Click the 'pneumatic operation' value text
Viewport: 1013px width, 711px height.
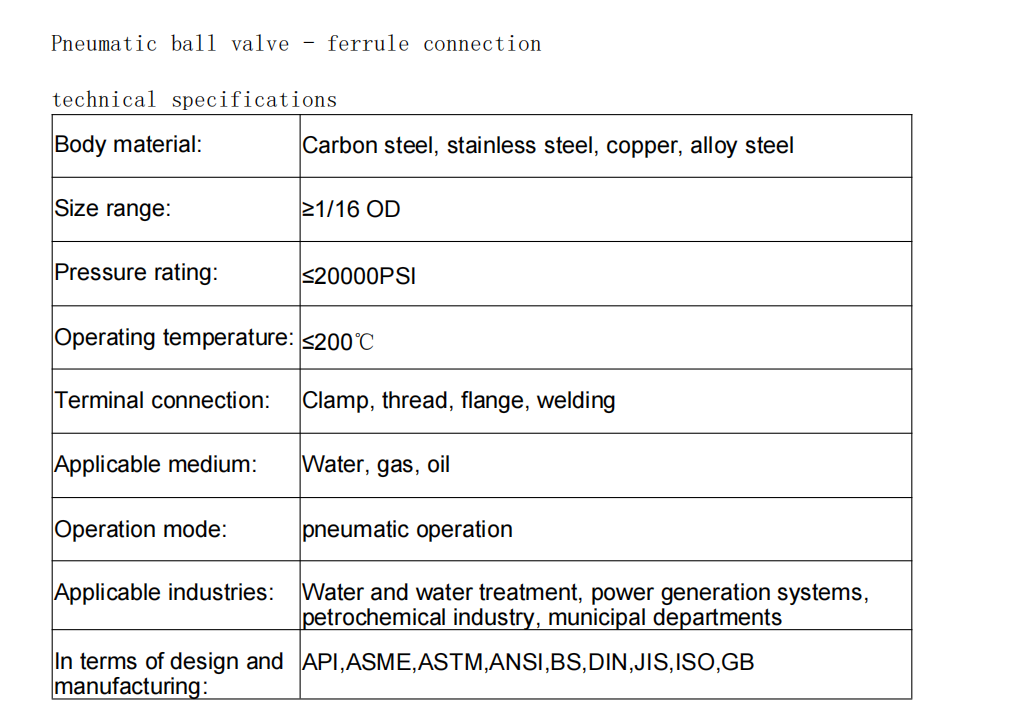(407, 530)
